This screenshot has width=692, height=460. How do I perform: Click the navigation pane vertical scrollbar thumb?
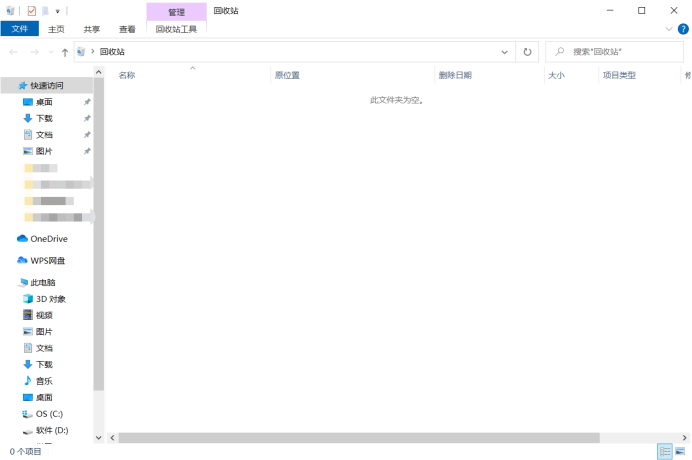(99, 234)
